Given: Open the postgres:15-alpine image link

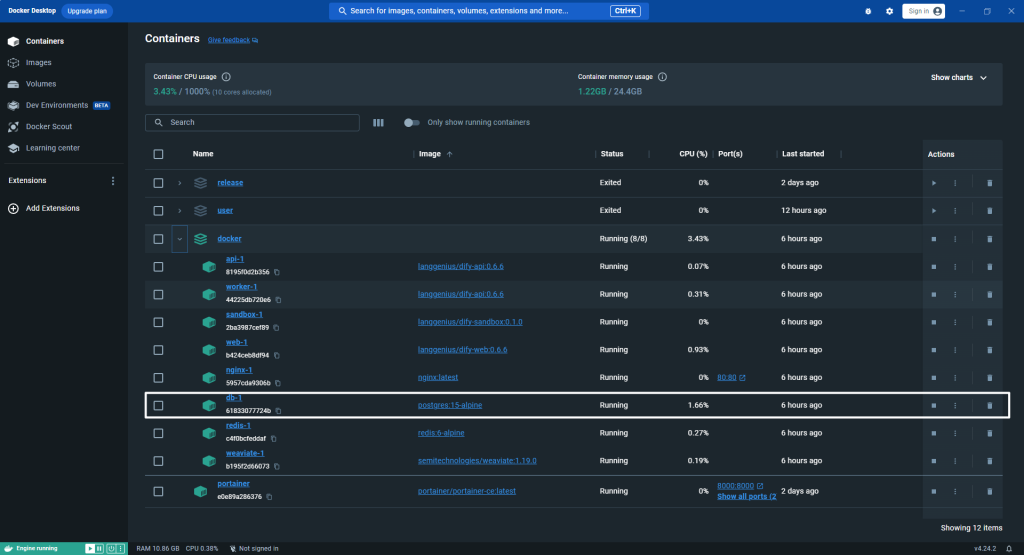Looking at the screenshot, I should (x=450, y=405).
